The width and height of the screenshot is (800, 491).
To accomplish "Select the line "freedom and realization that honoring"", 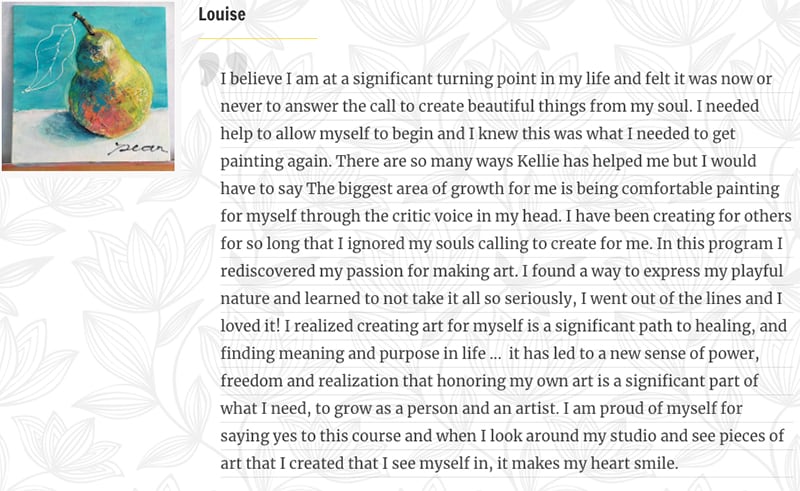I will click(489, 381).
